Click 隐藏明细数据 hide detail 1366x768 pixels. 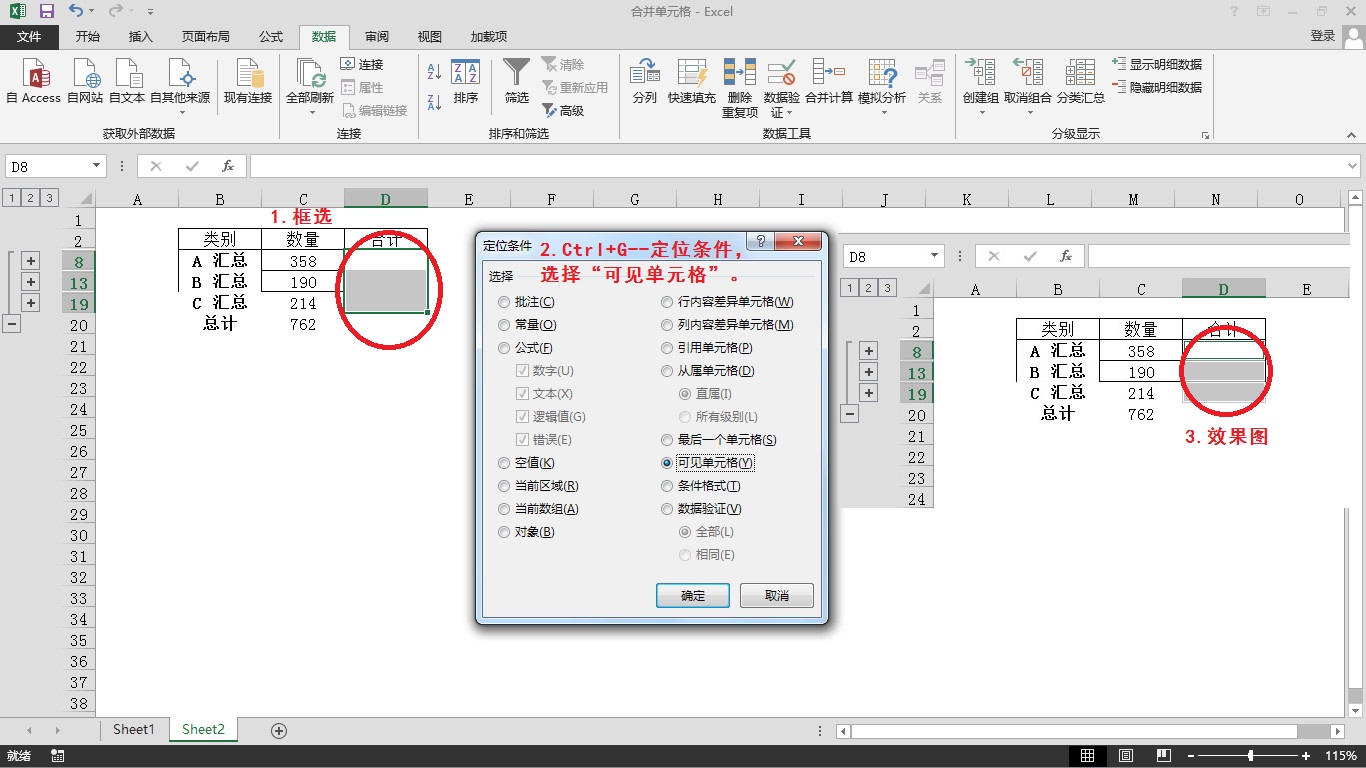[1157, 87]
